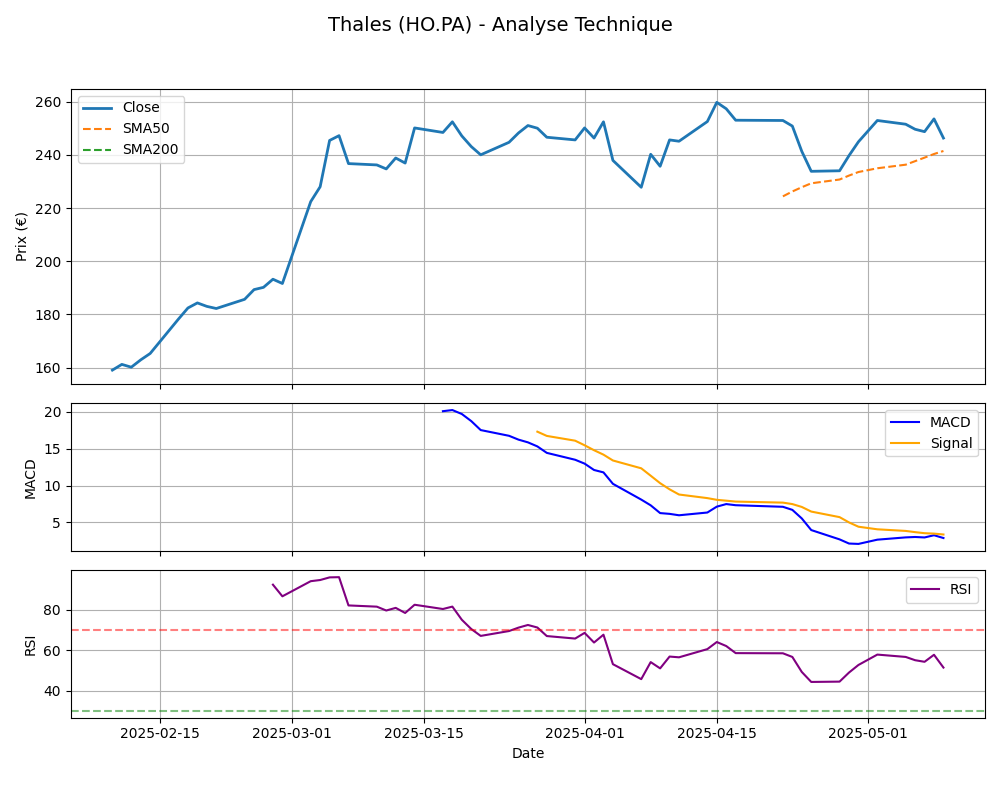Click the 200 price tick label
1000x800 pixels.
[x=50, y=262]
